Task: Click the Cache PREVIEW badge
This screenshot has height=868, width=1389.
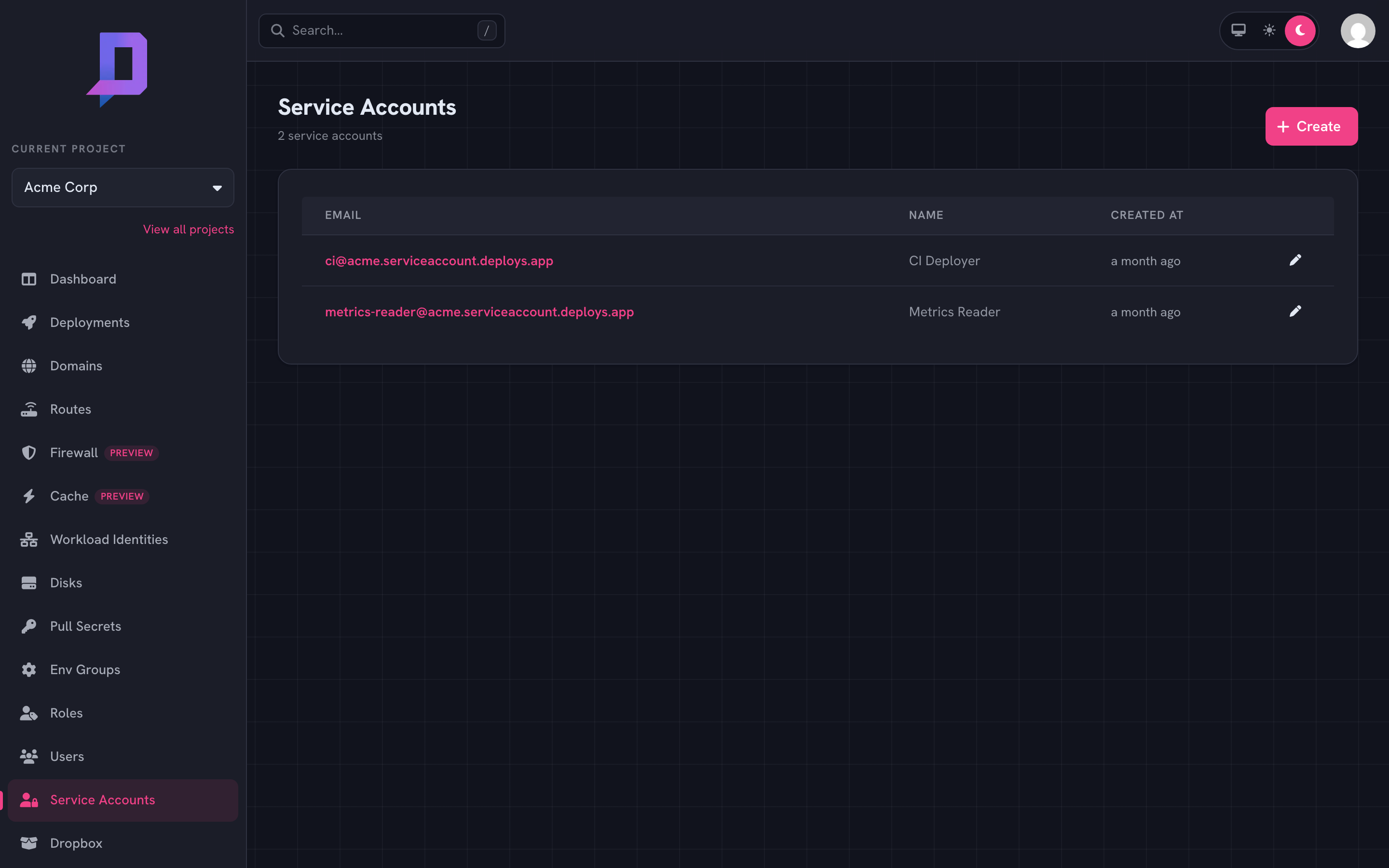Action: tap(122, 496)
